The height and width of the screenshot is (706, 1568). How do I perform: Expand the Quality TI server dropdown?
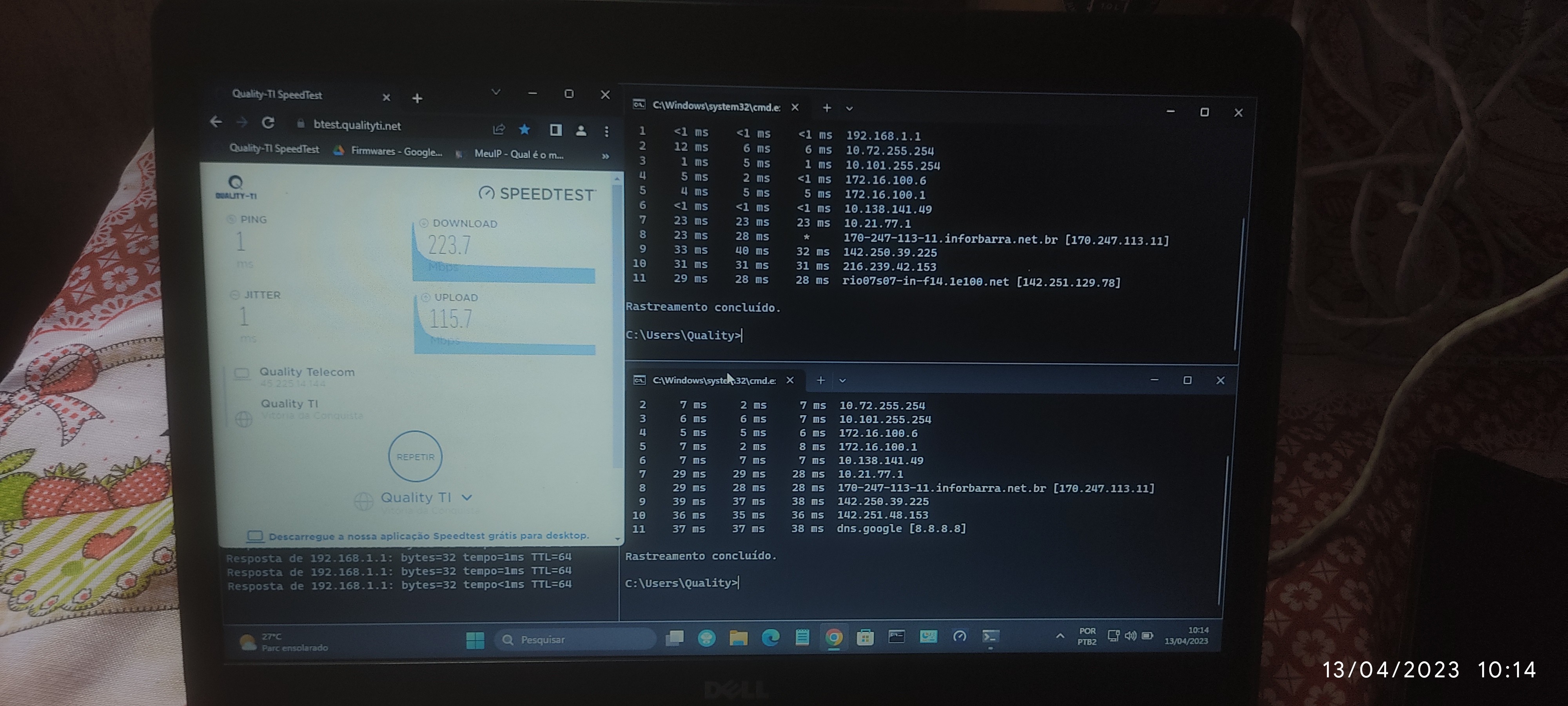pyautogui.click(x=467, y=498)
